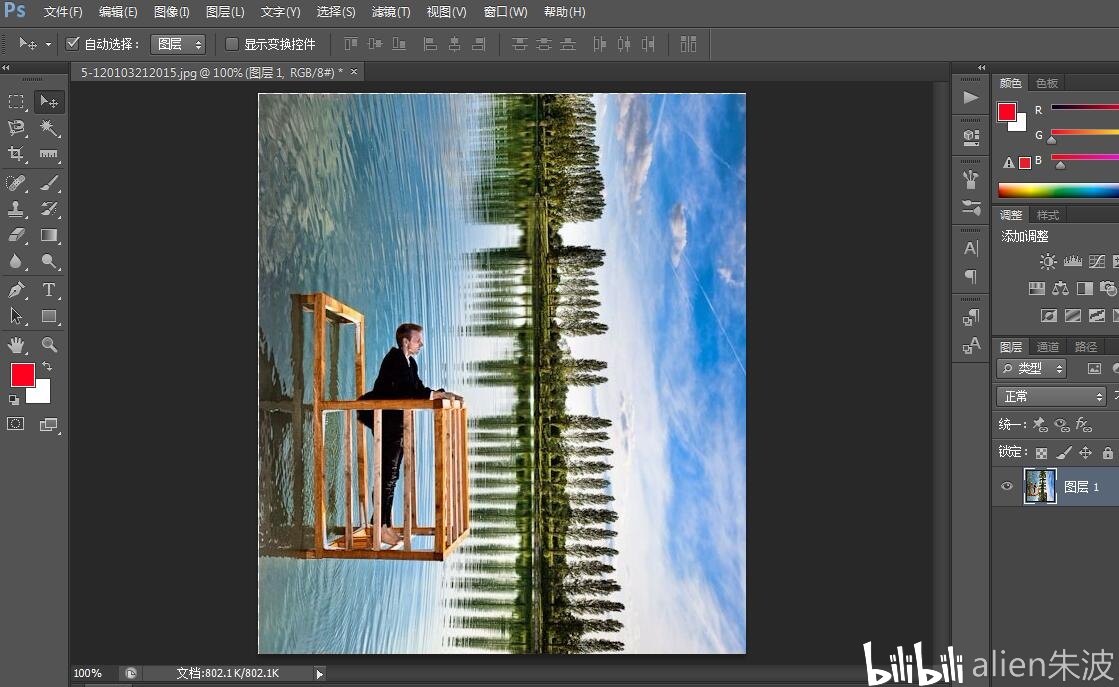This screenshot has height=687, width=1119.
Task: Select the Rectangular Marquee tool
Action: (x=16, y=102)
